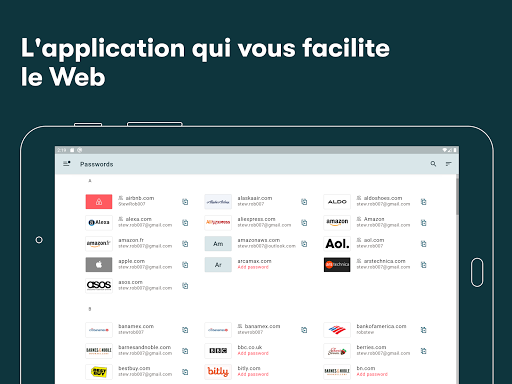Select the apple.com entry text
Image resolution: width=512 pixels, height=384 pixels.
click(145, 264)
